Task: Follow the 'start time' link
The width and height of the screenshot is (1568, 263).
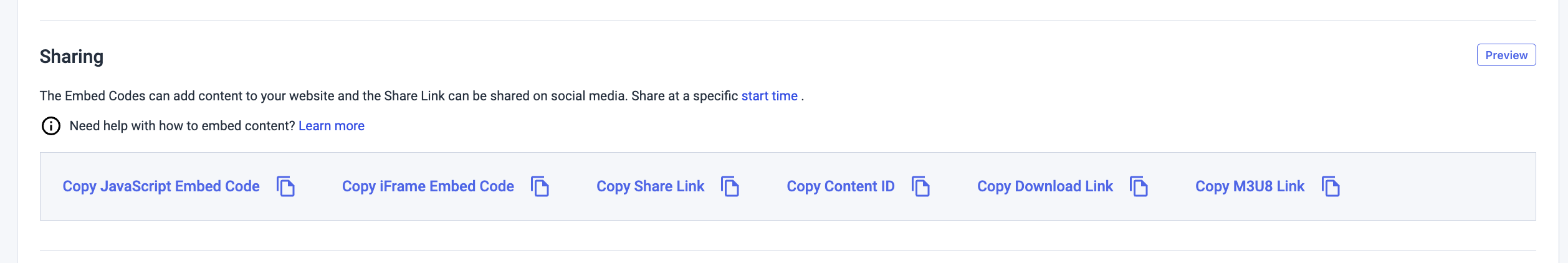Action: pyautogui.click(x=769, y=96)
